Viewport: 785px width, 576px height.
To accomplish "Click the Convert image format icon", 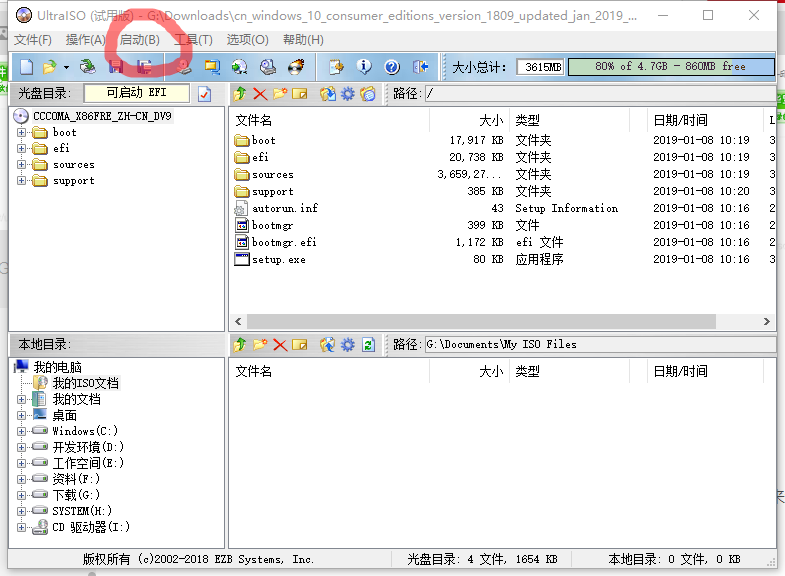I will tap(212, 67).
